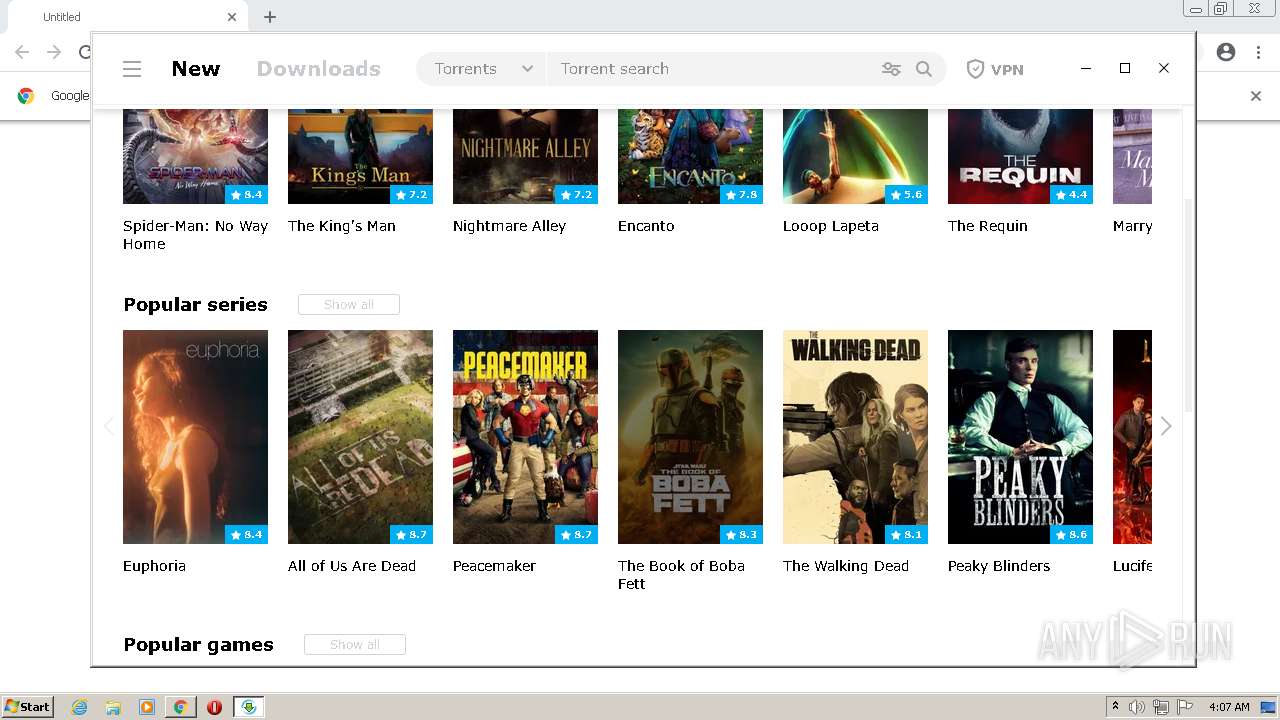Open The King's Man poster

pyautogui.click(x=360, y=156)
